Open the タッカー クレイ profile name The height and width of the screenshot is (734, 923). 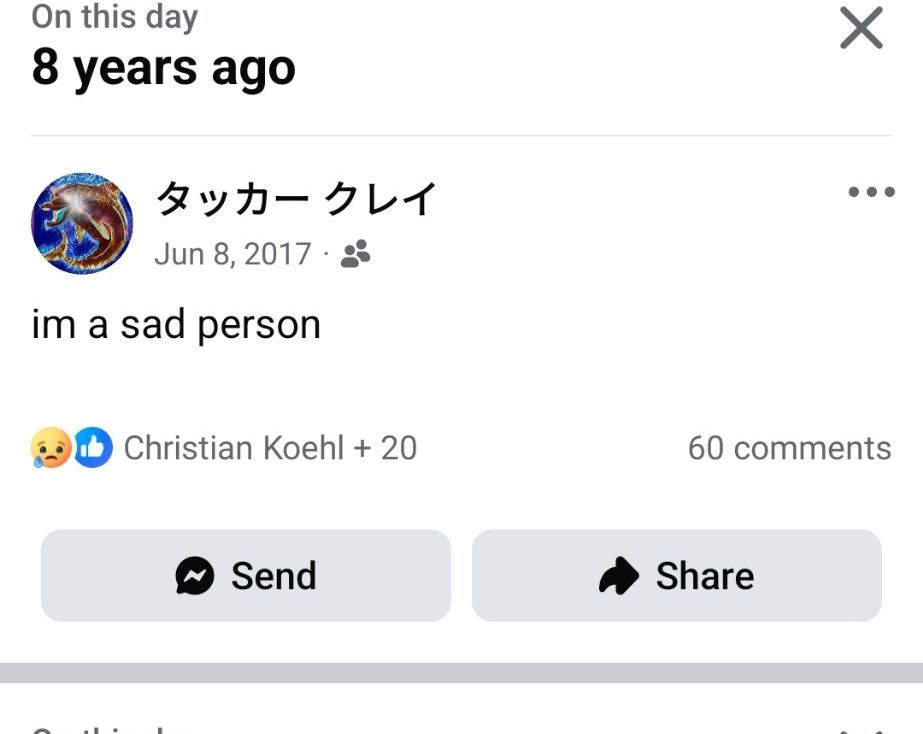[x=296, y=200]
